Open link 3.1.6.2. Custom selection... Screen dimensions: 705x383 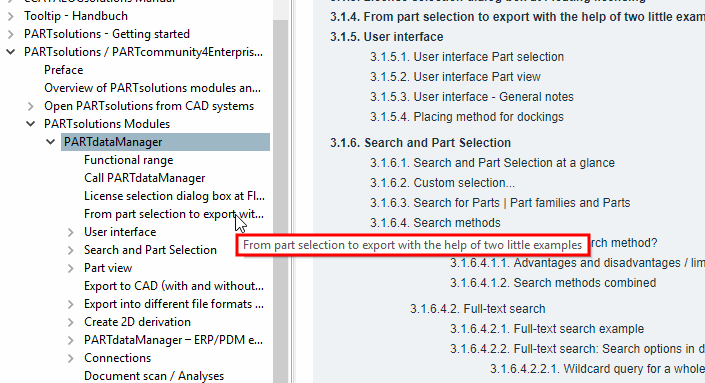click(x=442, y=183)
